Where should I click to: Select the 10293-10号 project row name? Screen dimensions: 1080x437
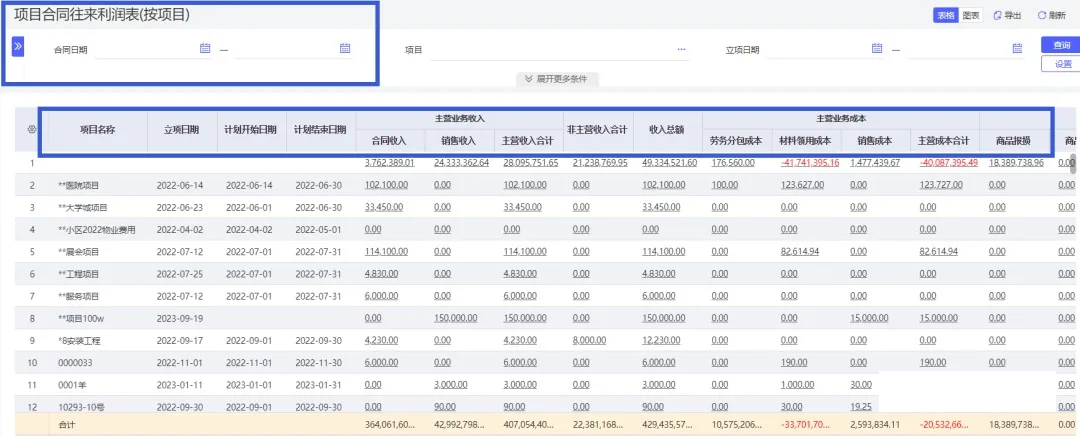pos(79,407)
